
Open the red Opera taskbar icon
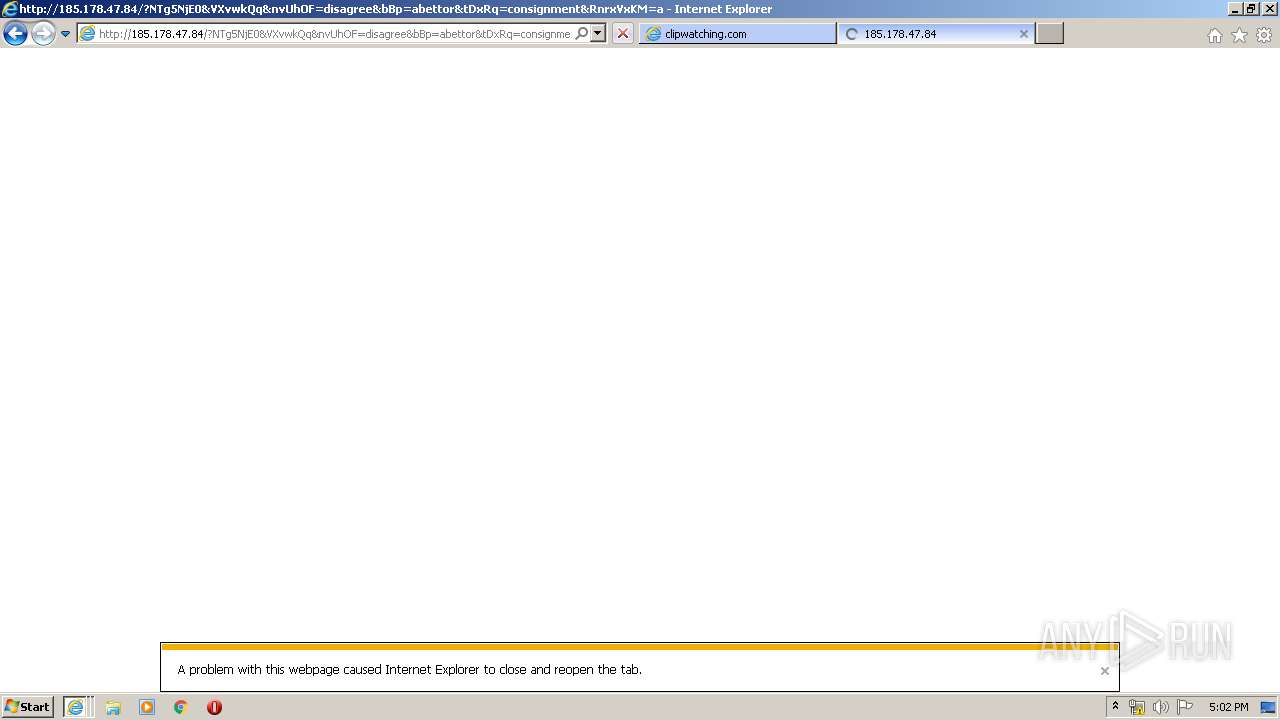tap(214, 707)
